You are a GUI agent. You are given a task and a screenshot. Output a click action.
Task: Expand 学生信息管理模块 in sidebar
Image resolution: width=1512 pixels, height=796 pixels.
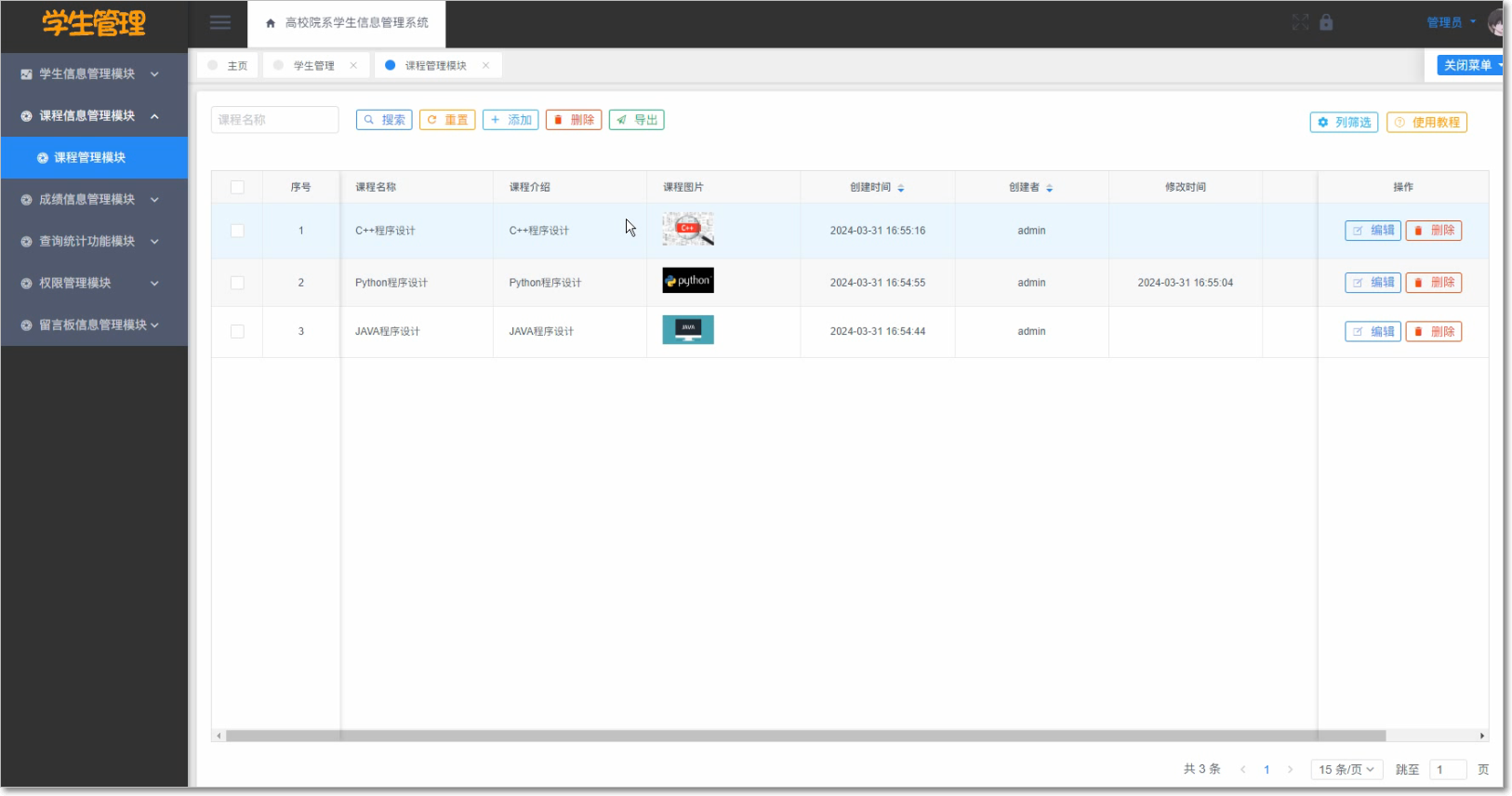point(94,73)
